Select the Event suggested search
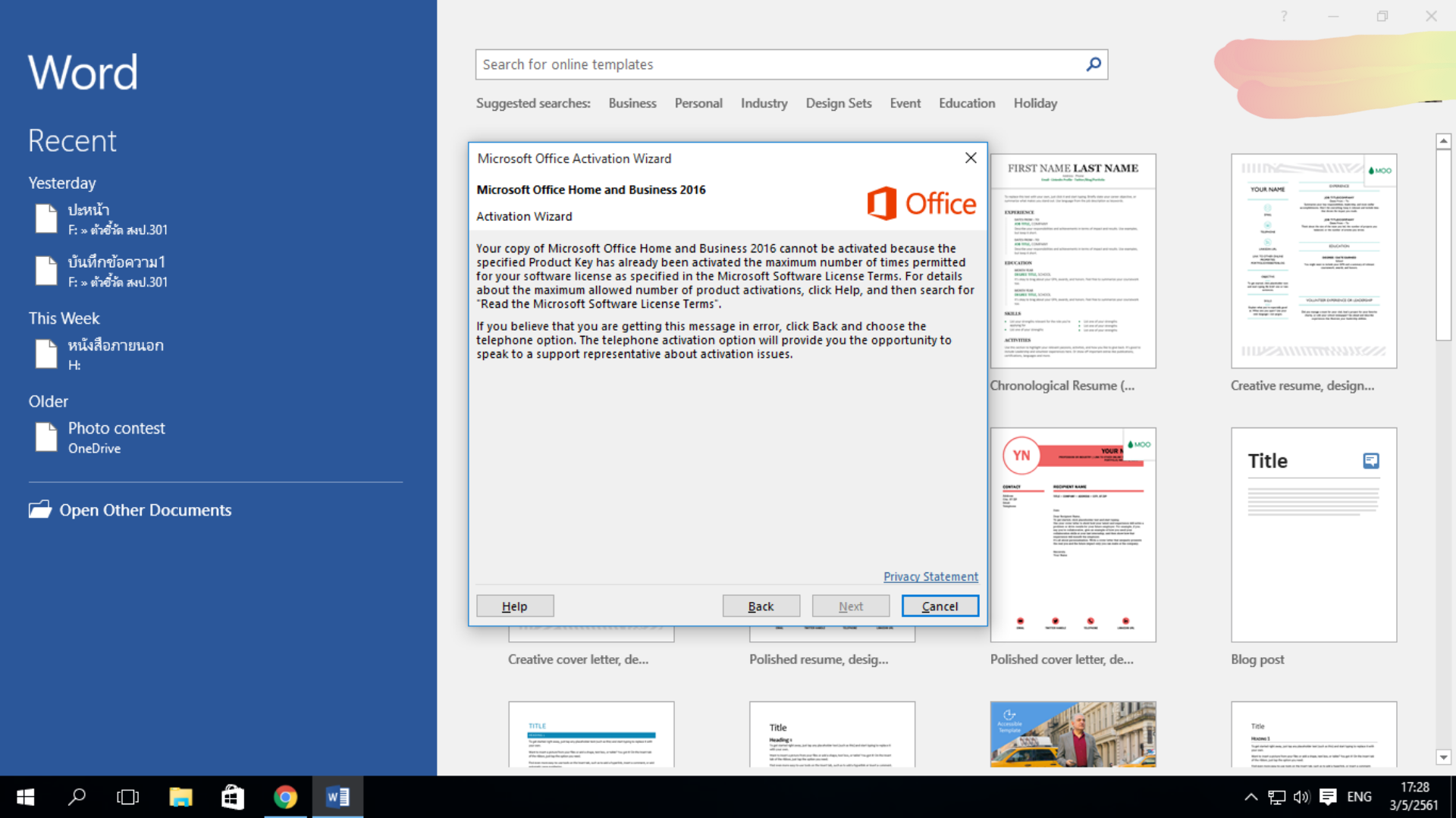 coord(905,103)
